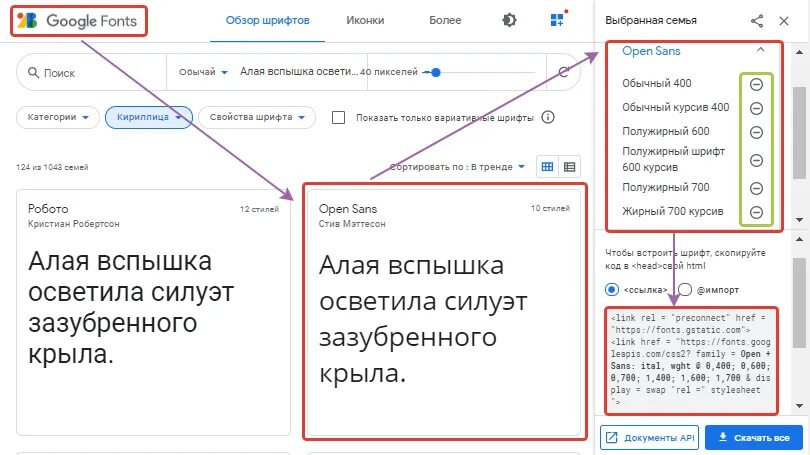
Task: Remove the Обычный курсив 400 style
Action: [x=756, y=108]
